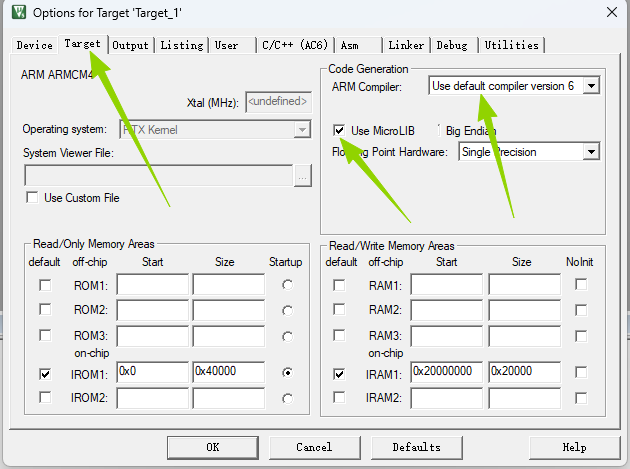Click the IRAM2 Size field

coord(525,398)
